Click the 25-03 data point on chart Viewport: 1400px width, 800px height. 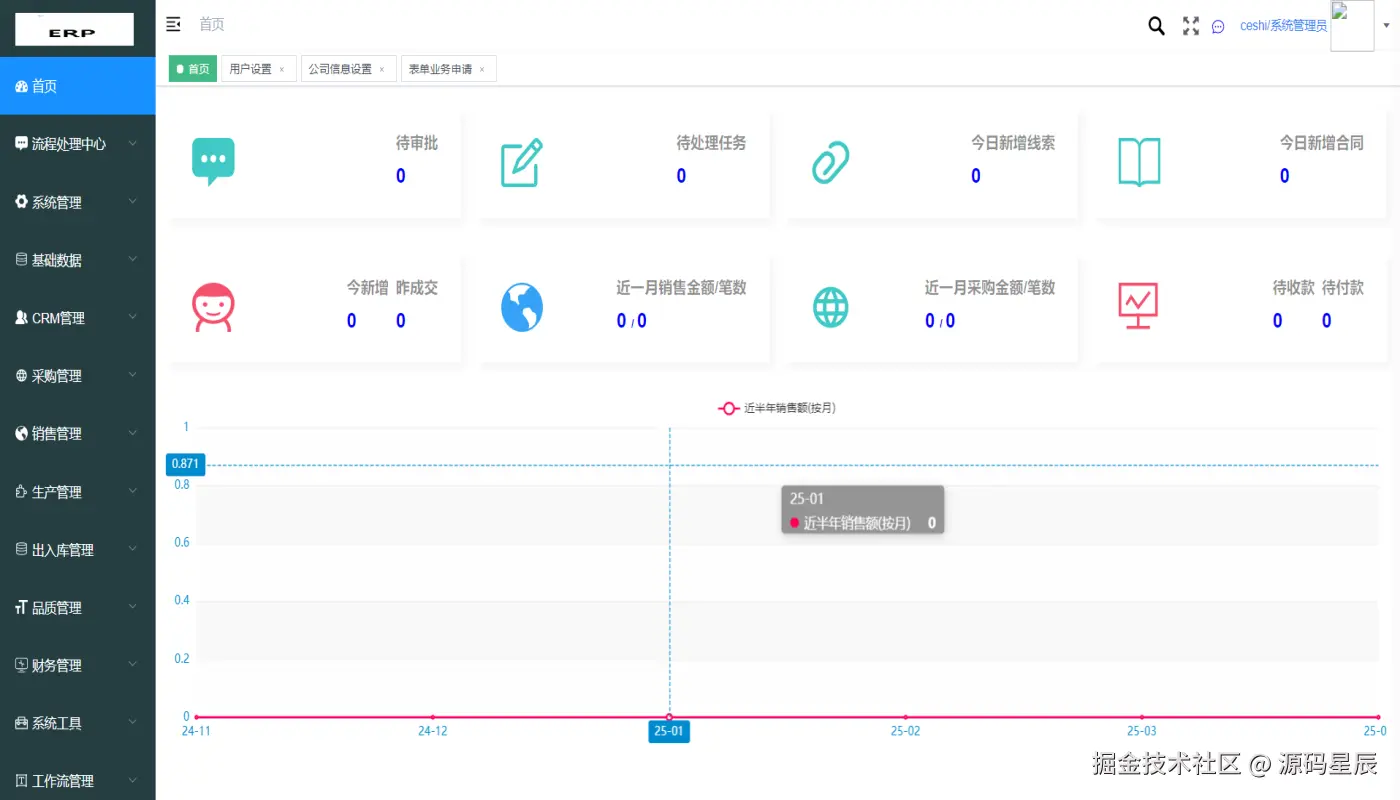1142,717
